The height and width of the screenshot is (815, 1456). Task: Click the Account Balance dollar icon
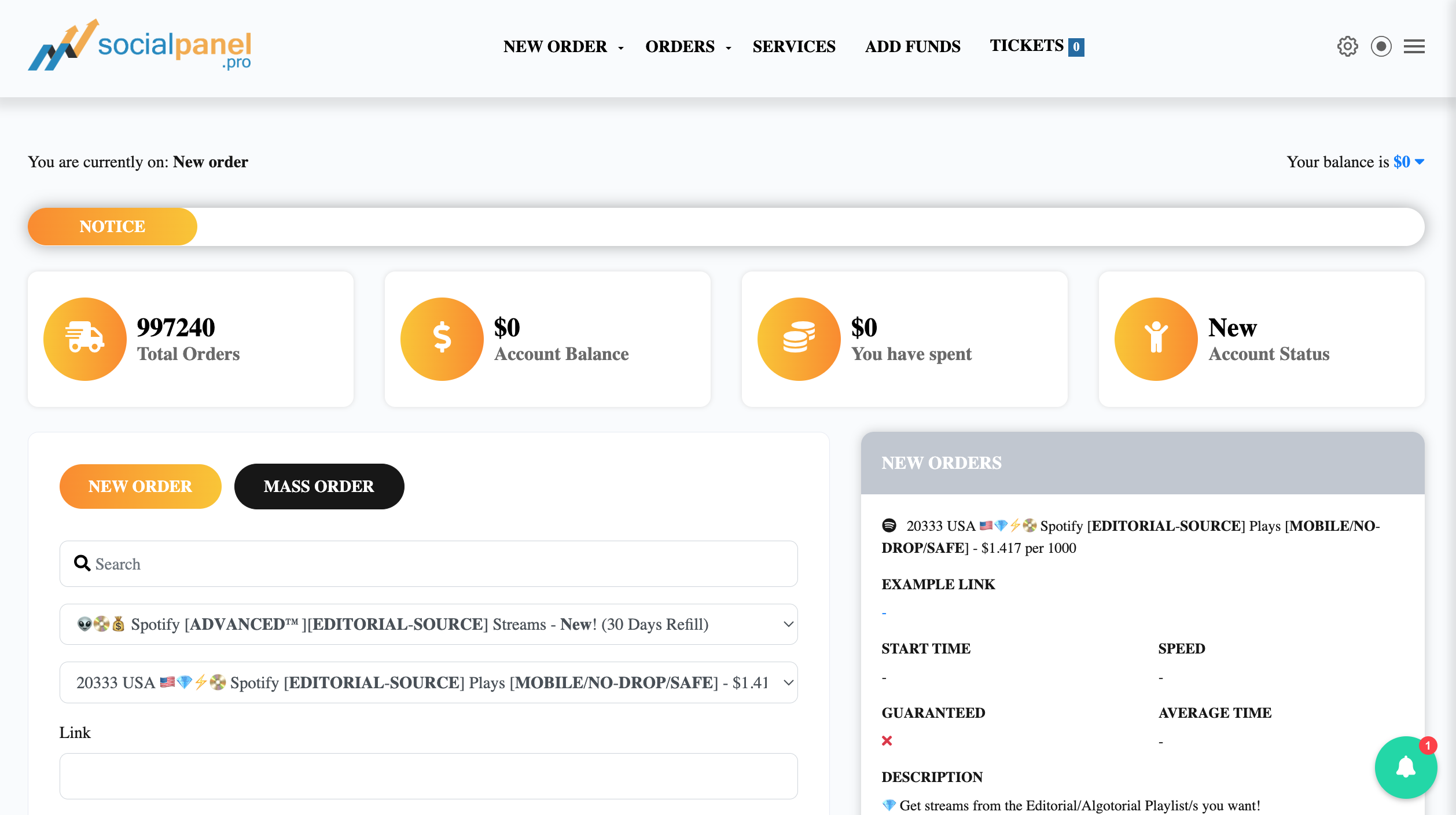tap(442, 339)
